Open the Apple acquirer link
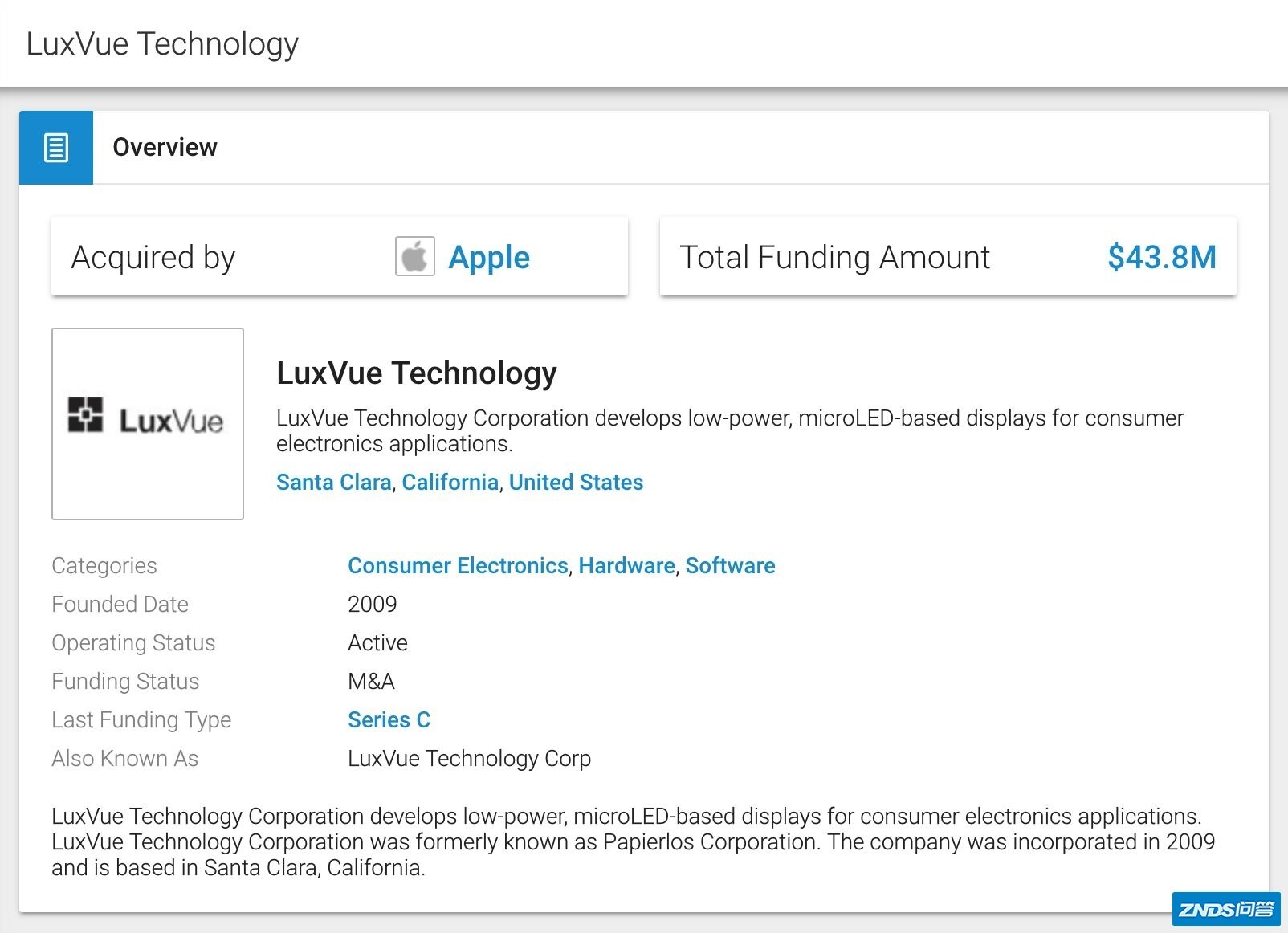 click(488, 258)
